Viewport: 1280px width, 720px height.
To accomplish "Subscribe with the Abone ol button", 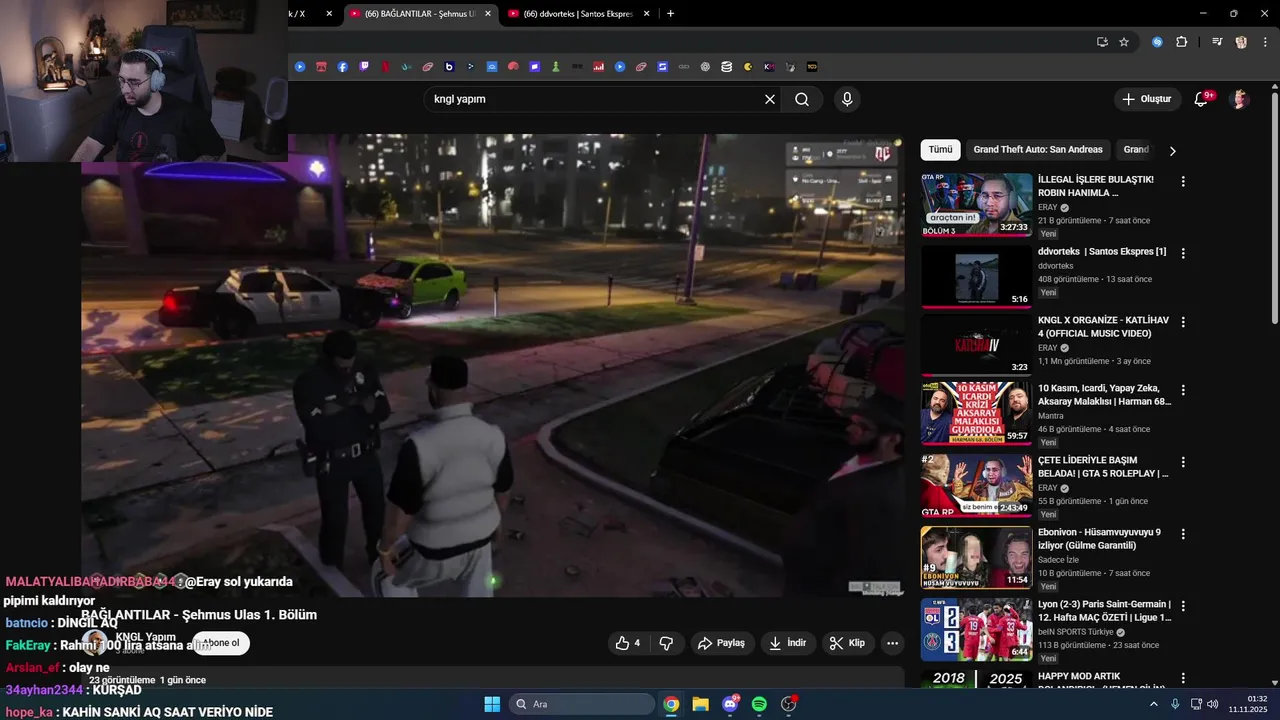I will click(221, 643).
